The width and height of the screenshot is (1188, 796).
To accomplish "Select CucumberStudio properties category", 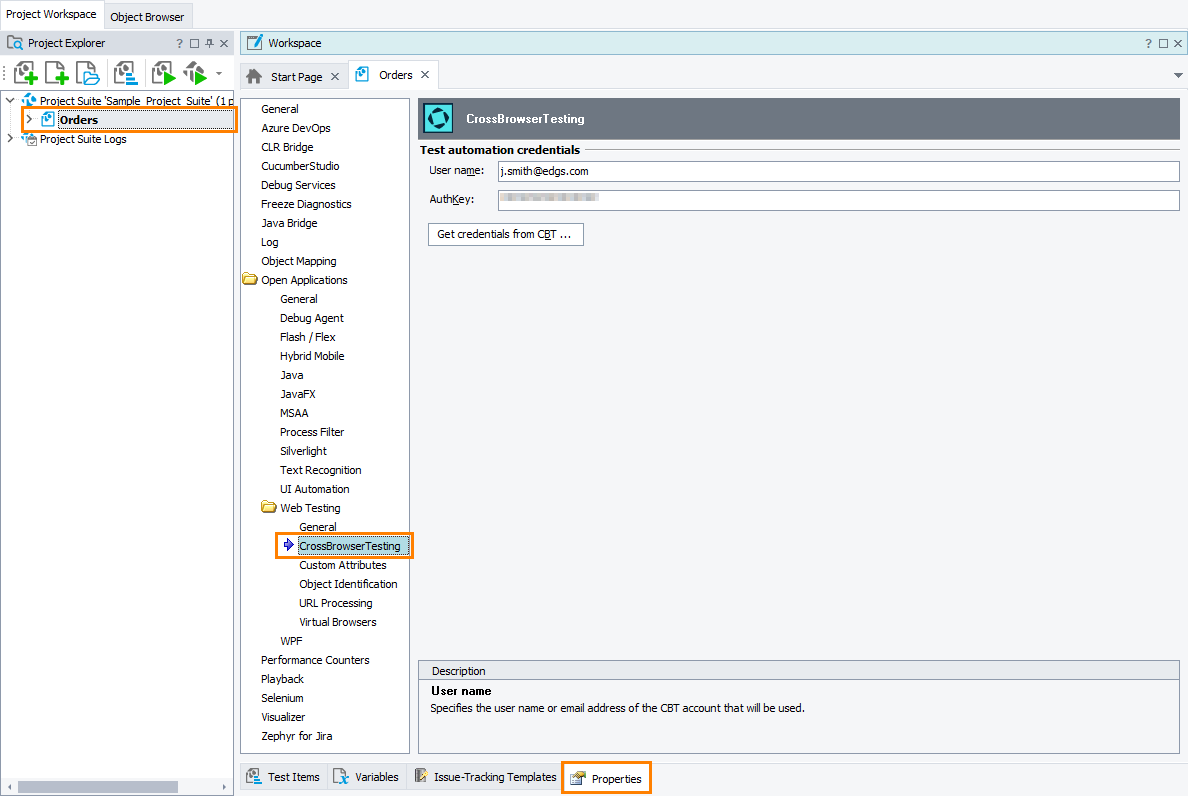I will pyautogui.click(x=300, y=166).
